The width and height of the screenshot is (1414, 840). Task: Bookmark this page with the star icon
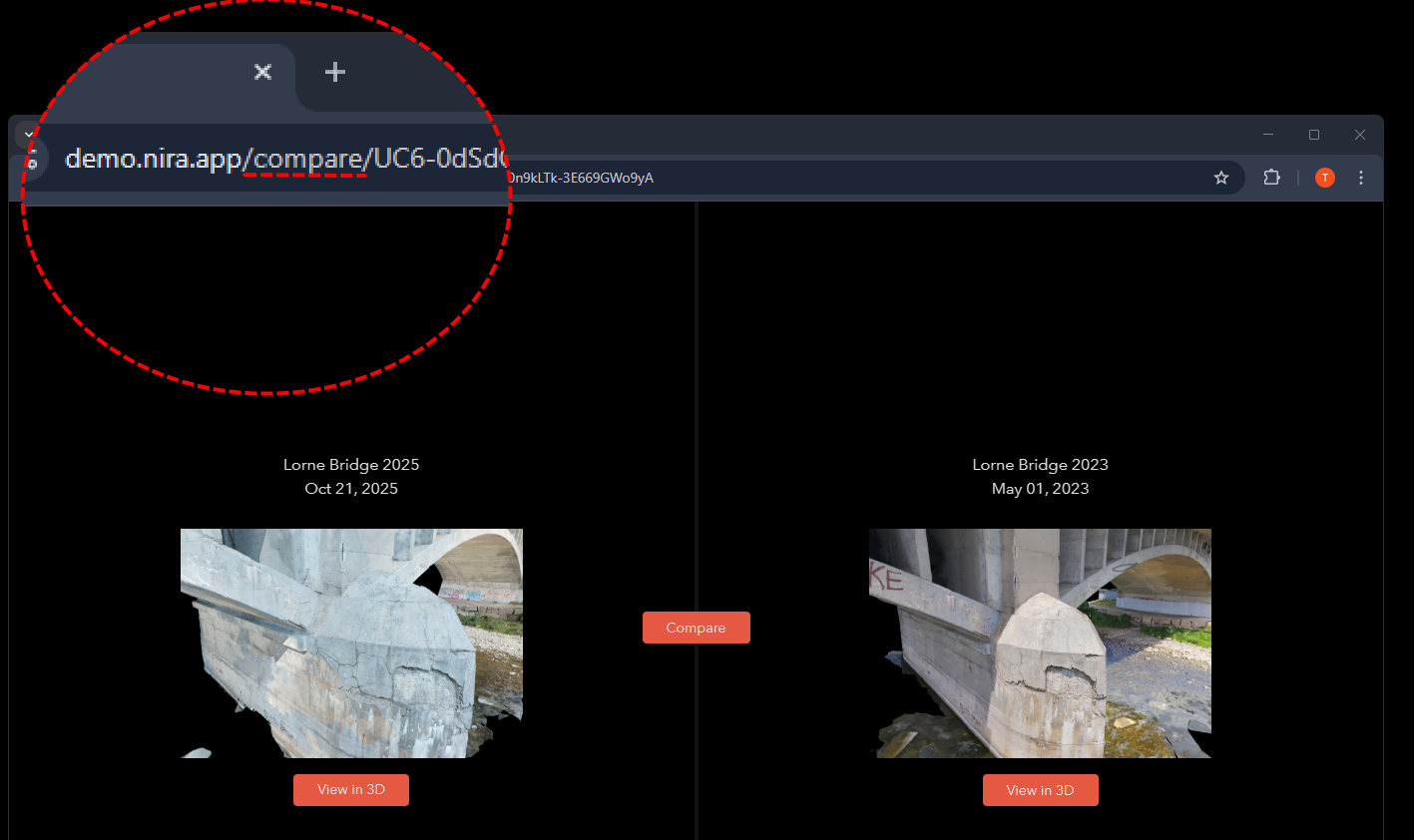tap(1221, 178)
